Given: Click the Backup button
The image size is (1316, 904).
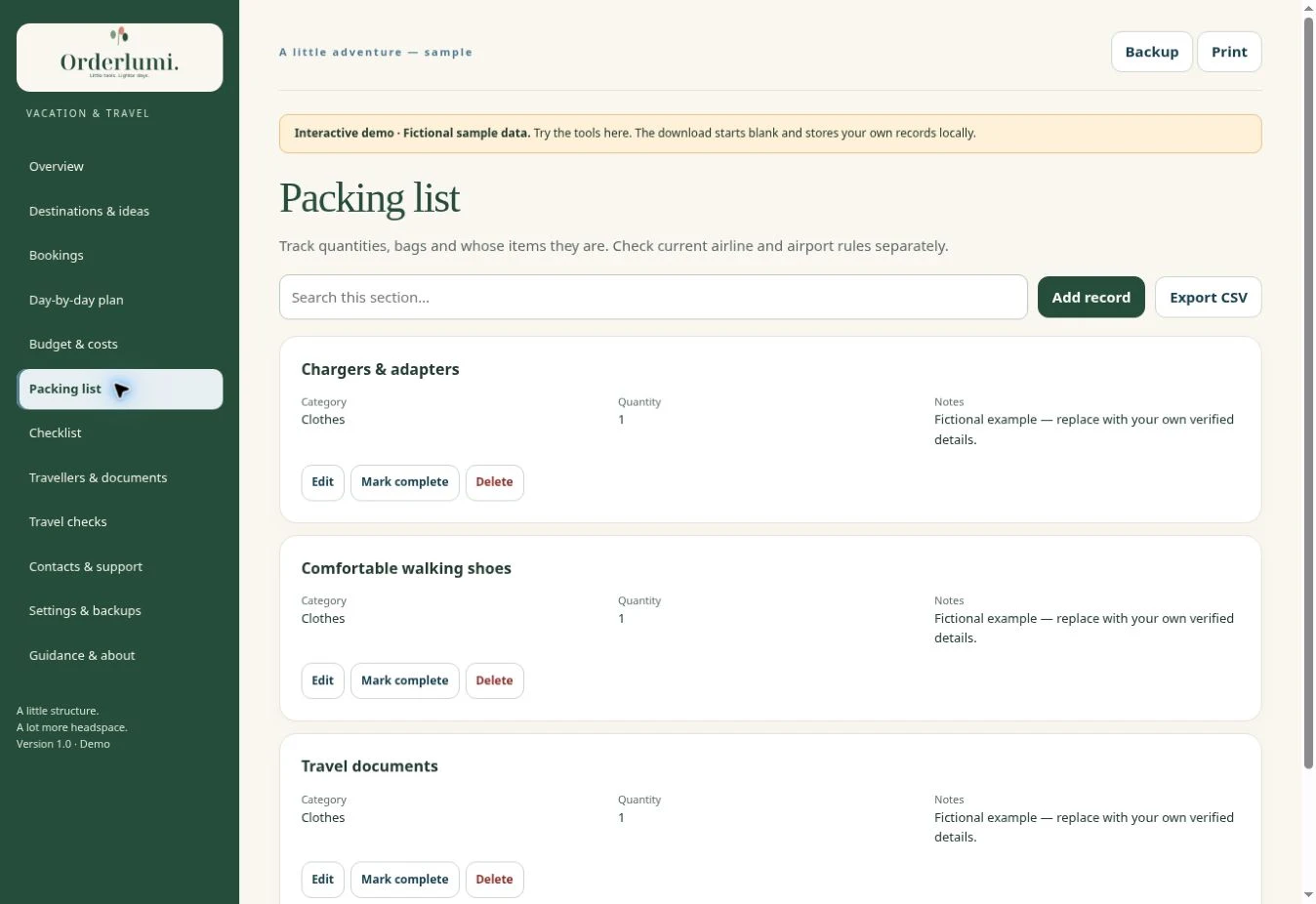Looking at the screenshot, I should 1151,52.
